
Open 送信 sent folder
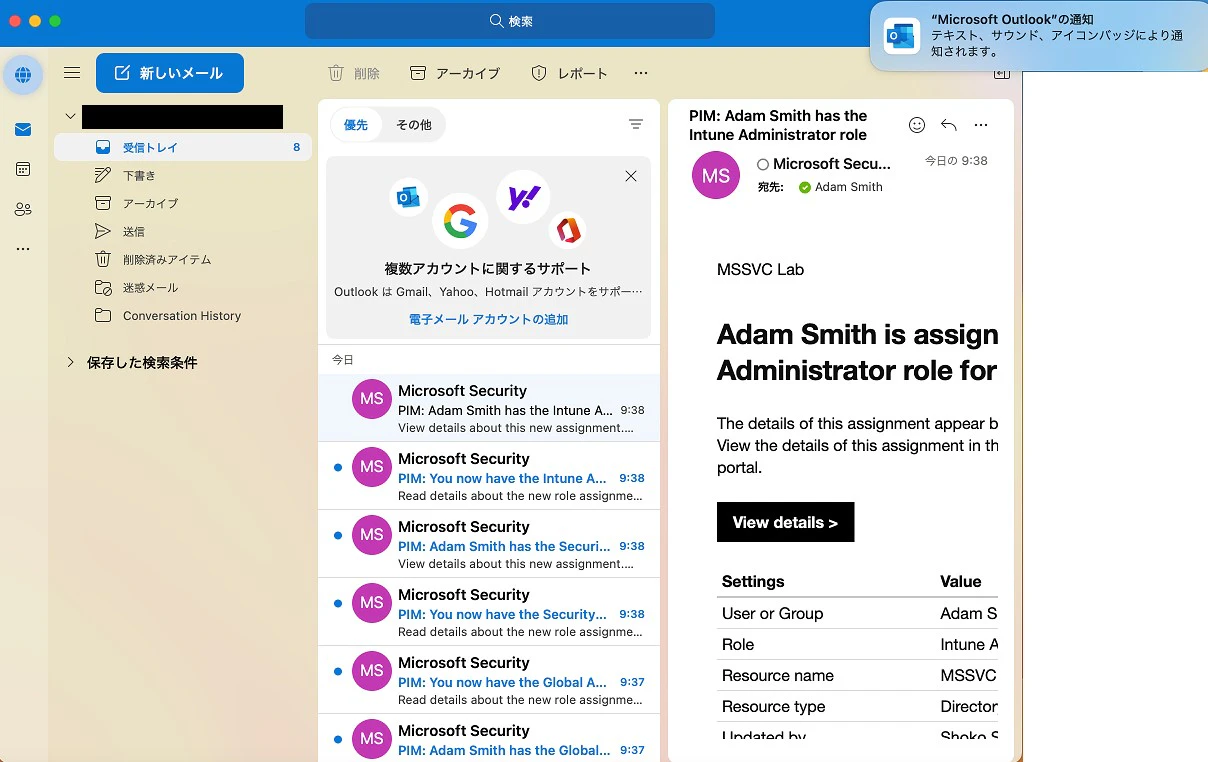click(x=183, y=231)
